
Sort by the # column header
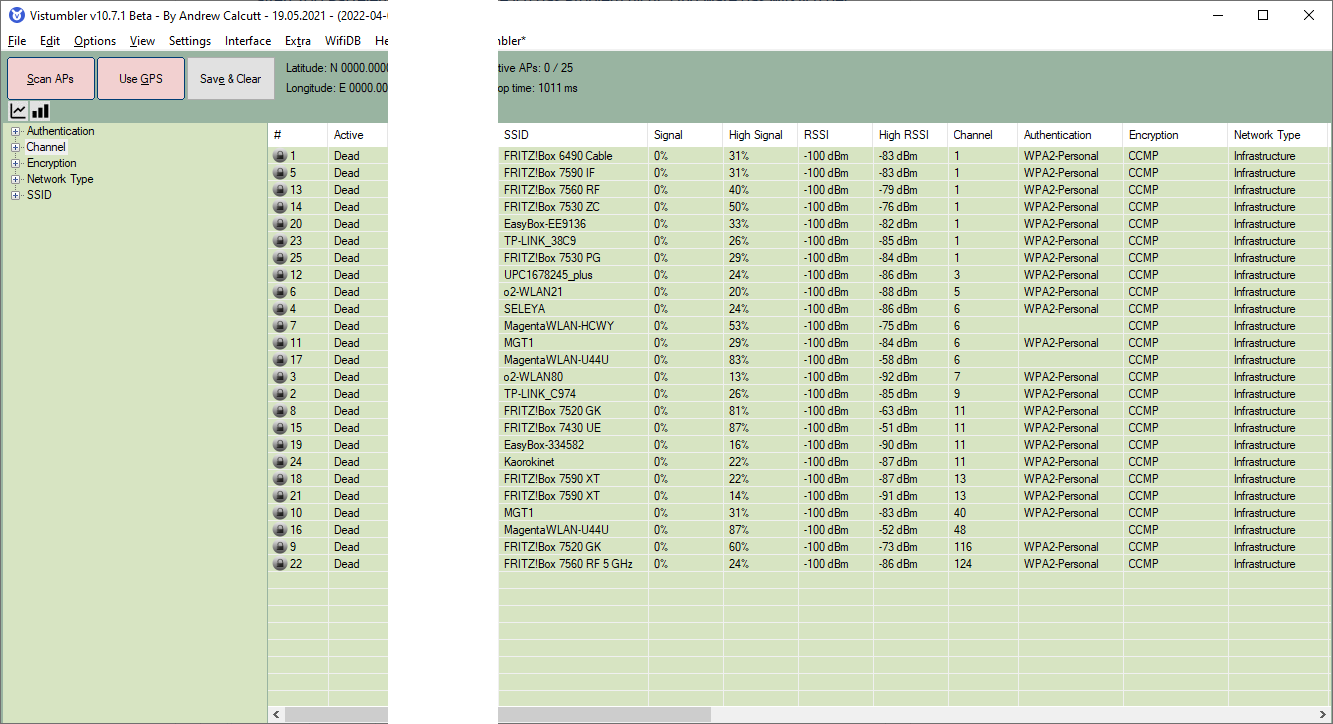298,135
